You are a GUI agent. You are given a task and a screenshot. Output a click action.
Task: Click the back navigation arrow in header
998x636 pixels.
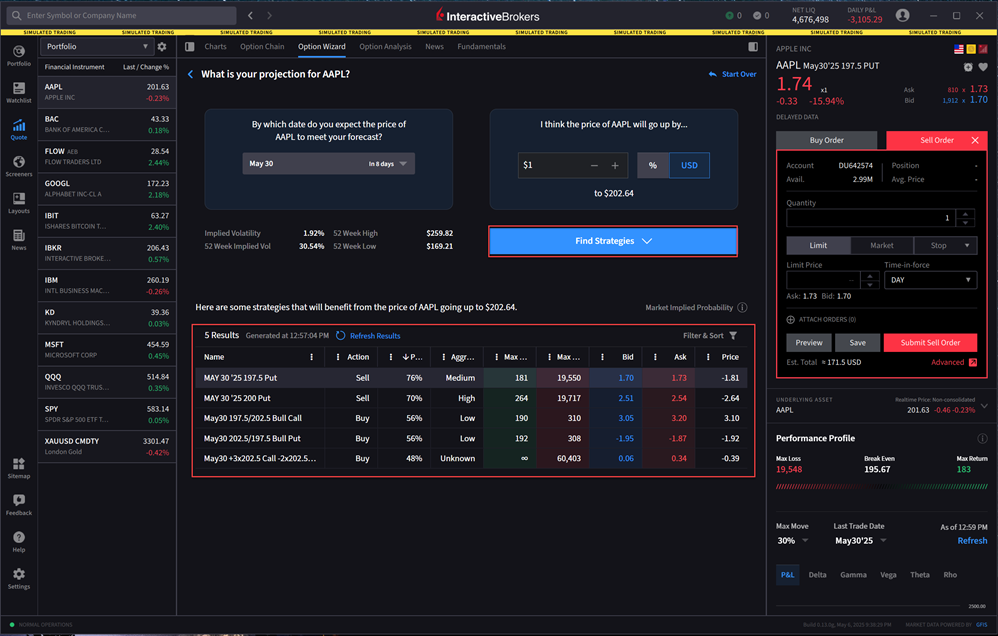tap(250, 15)
